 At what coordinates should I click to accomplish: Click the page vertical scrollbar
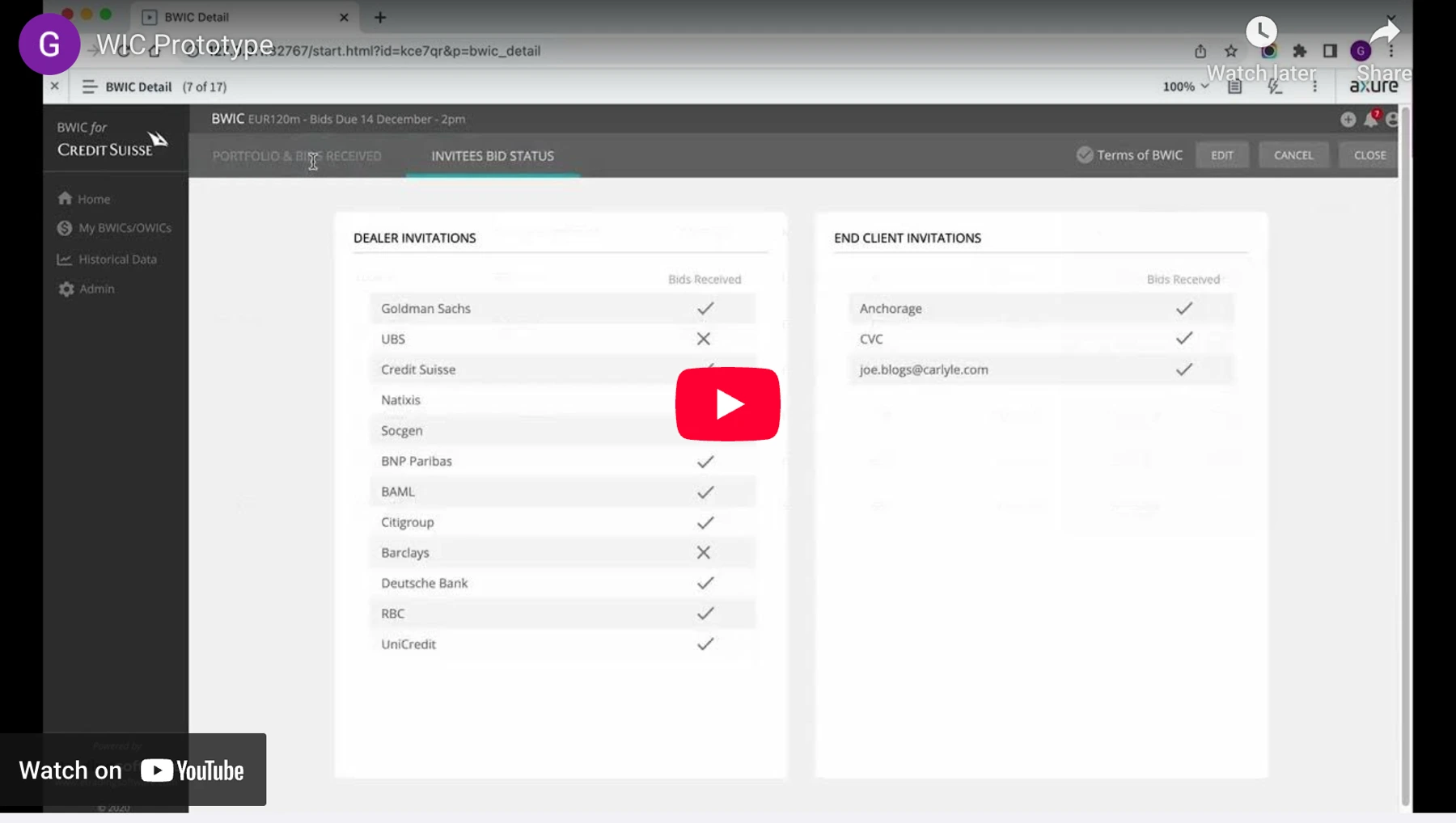(x=1406, y=457)
